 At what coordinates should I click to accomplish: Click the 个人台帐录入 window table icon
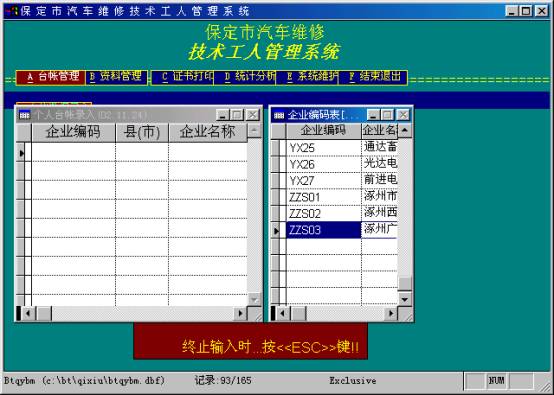(24, 115)
